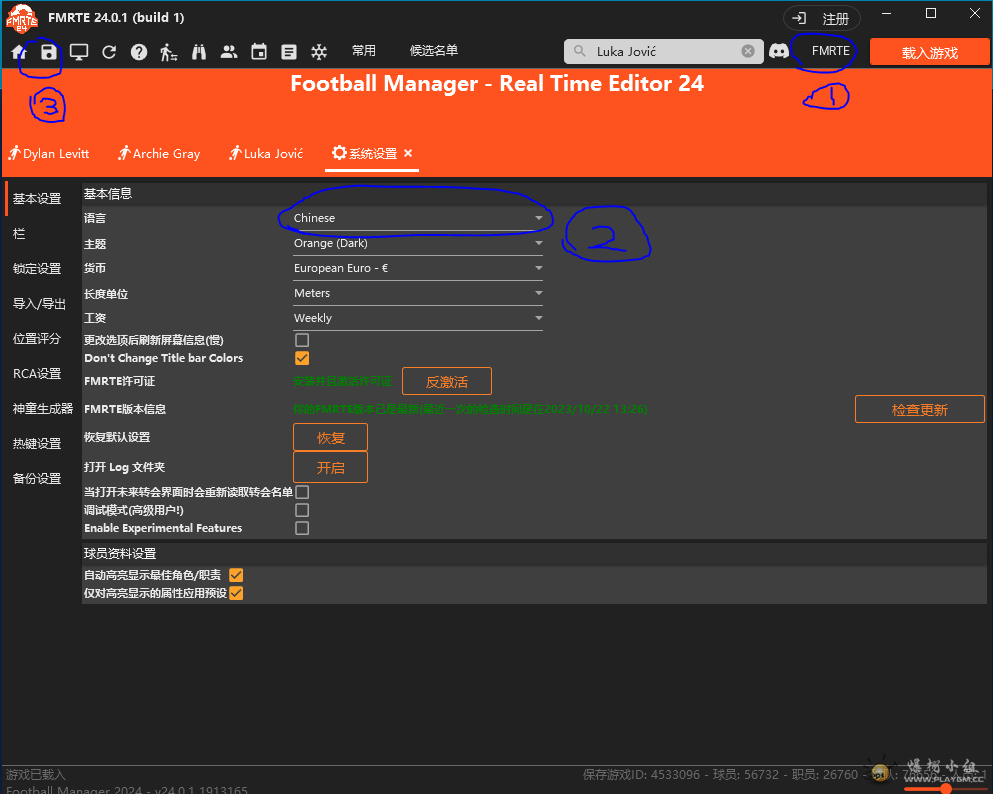Open the 工资 Weekly dropdown
Viewport: 993px width, 794px height.
418,318
